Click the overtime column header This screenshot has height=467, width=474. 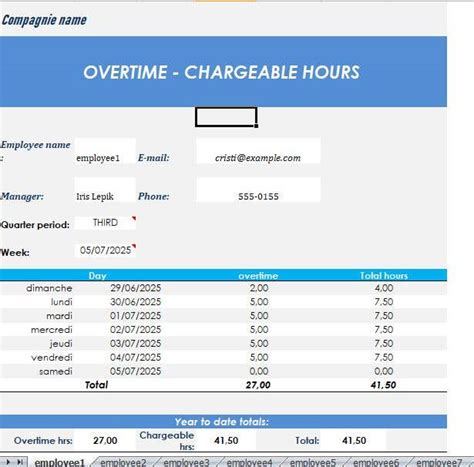[x=258, y=276]
